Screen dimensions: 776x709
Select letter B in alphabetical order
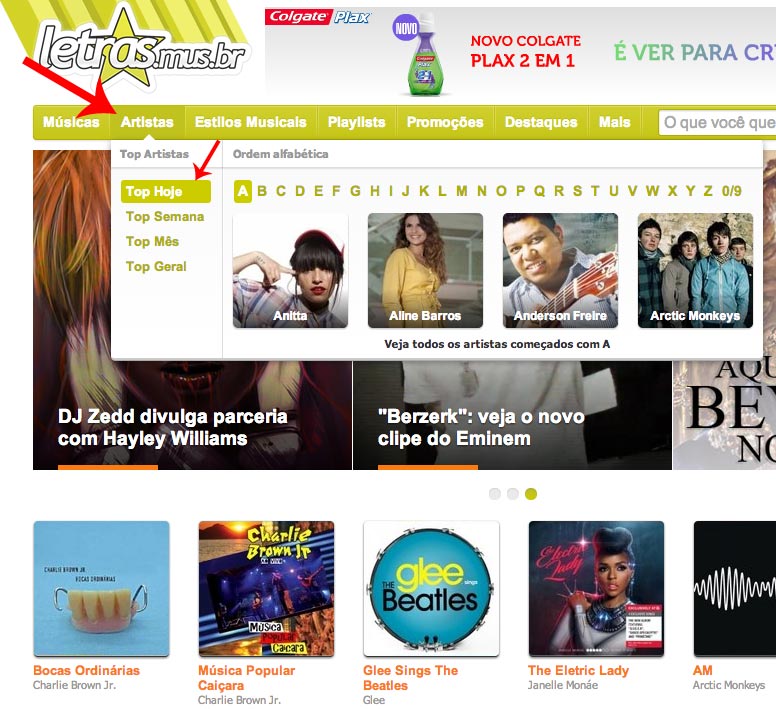262,191
